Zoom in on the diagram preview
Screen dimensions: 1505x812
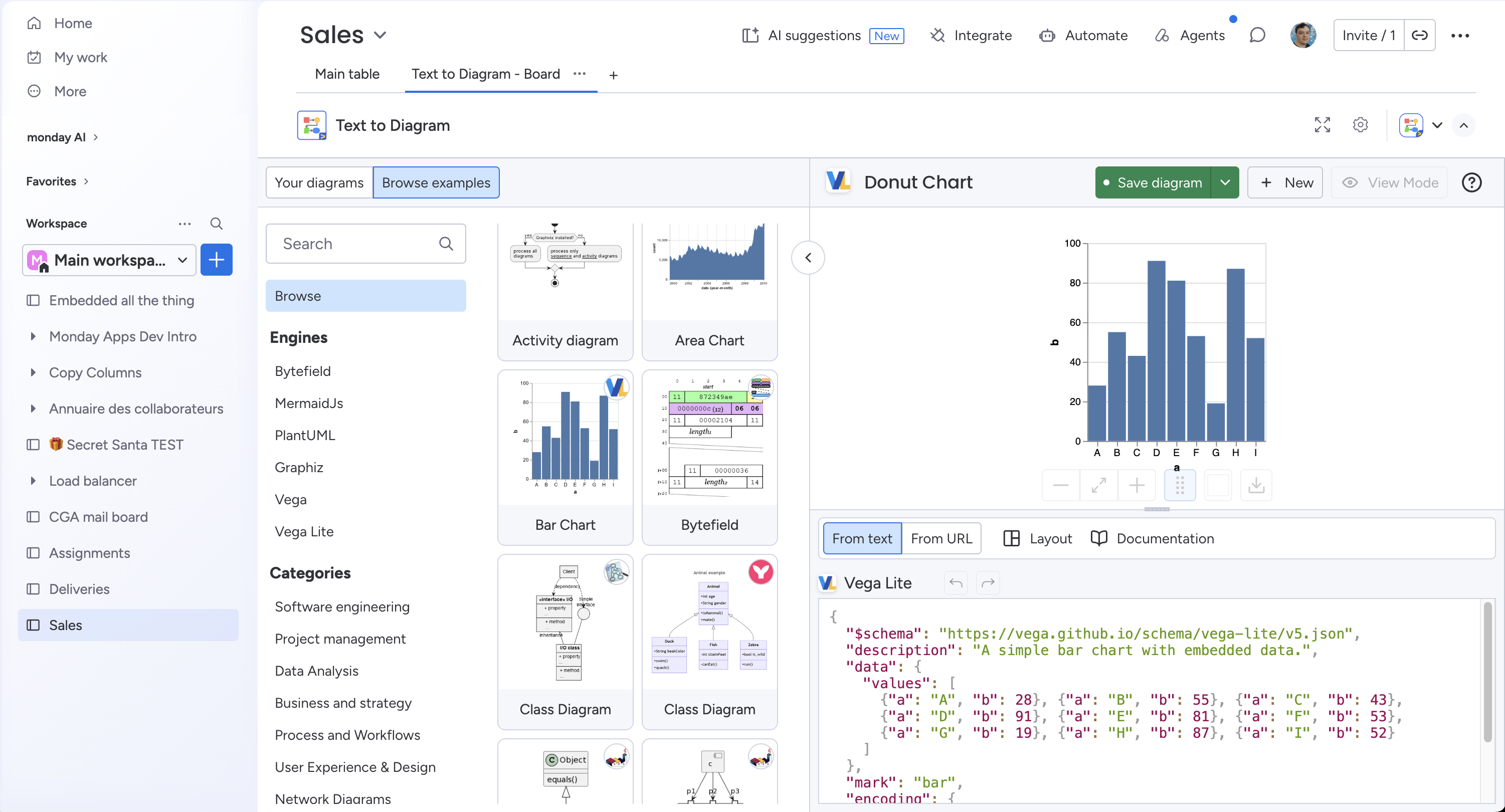(1137, 486)
